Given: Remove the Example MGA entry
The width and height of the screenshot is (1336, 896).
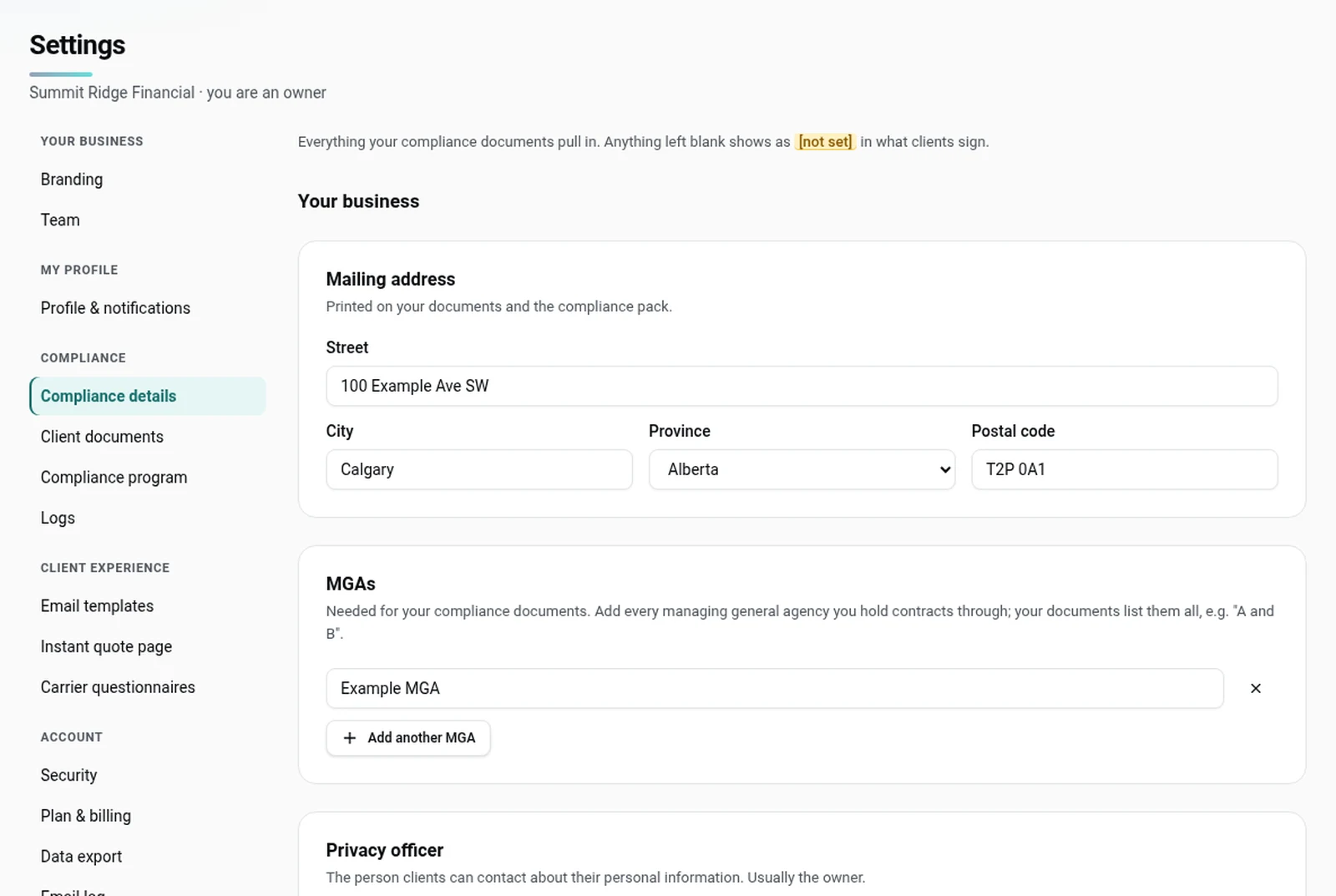Looking at the screenshot, I should [x=1255, y=688].
